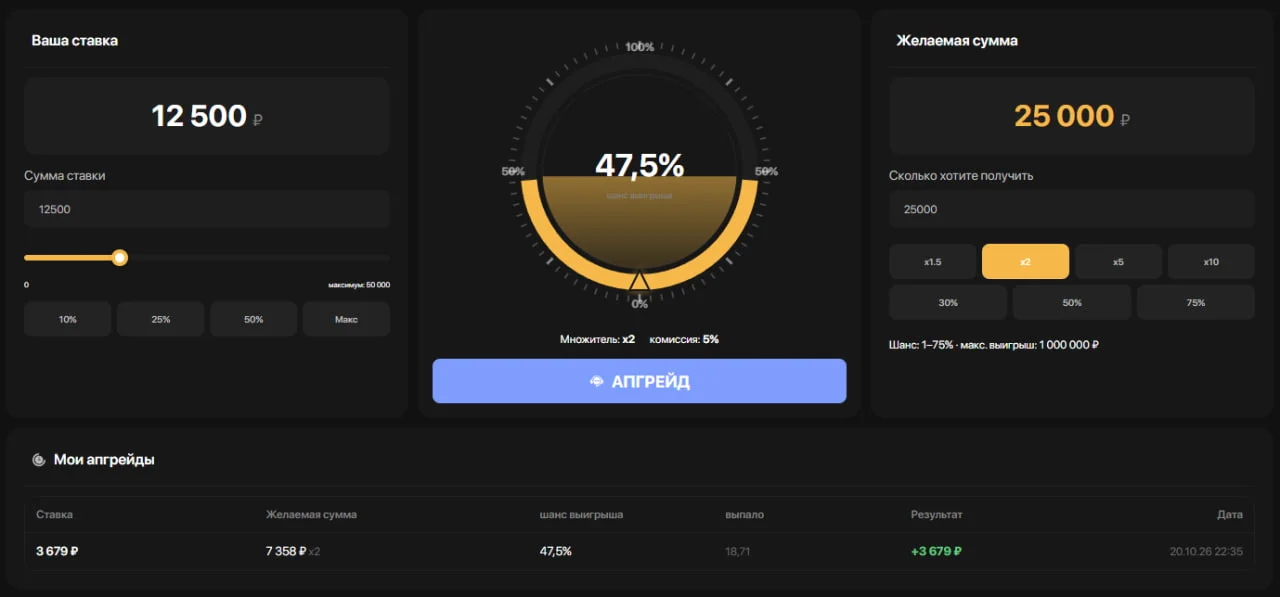Choose the x10 multiplier
The width and height of the screenshot is (1280, 597).
point(1211,262)
